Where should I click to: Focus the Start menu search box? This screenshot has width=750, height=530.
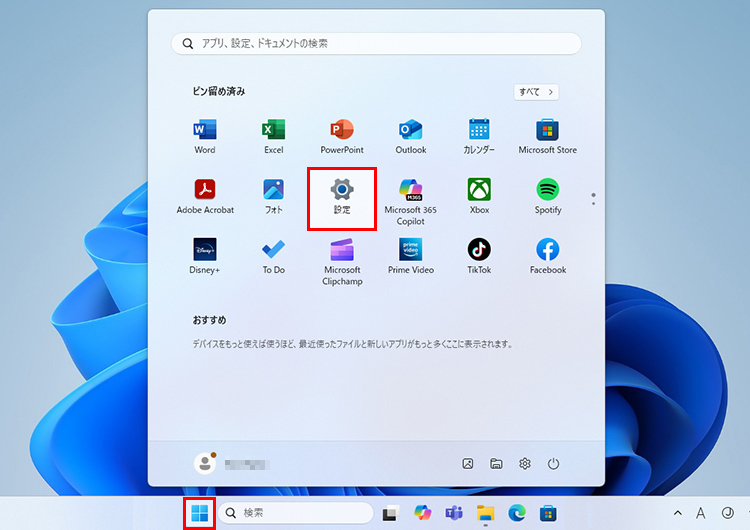376,44
